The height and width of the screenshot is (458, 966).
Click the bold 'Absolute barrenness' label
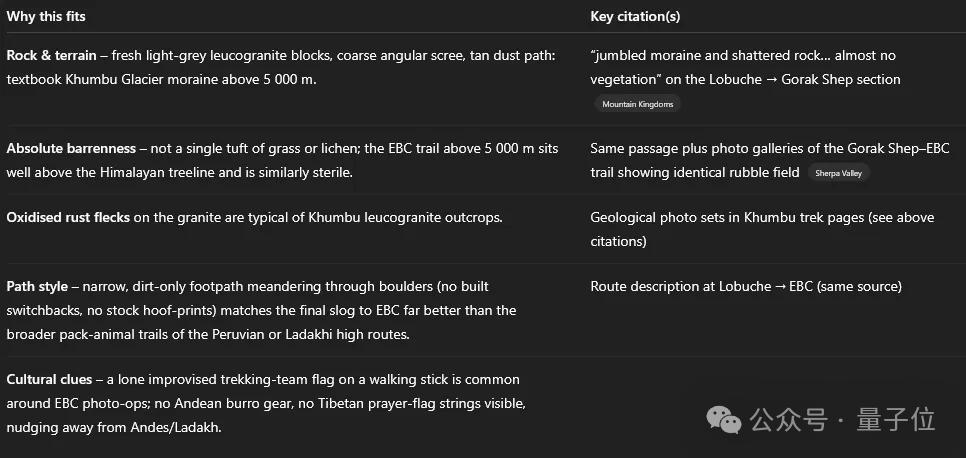[71, 149]
